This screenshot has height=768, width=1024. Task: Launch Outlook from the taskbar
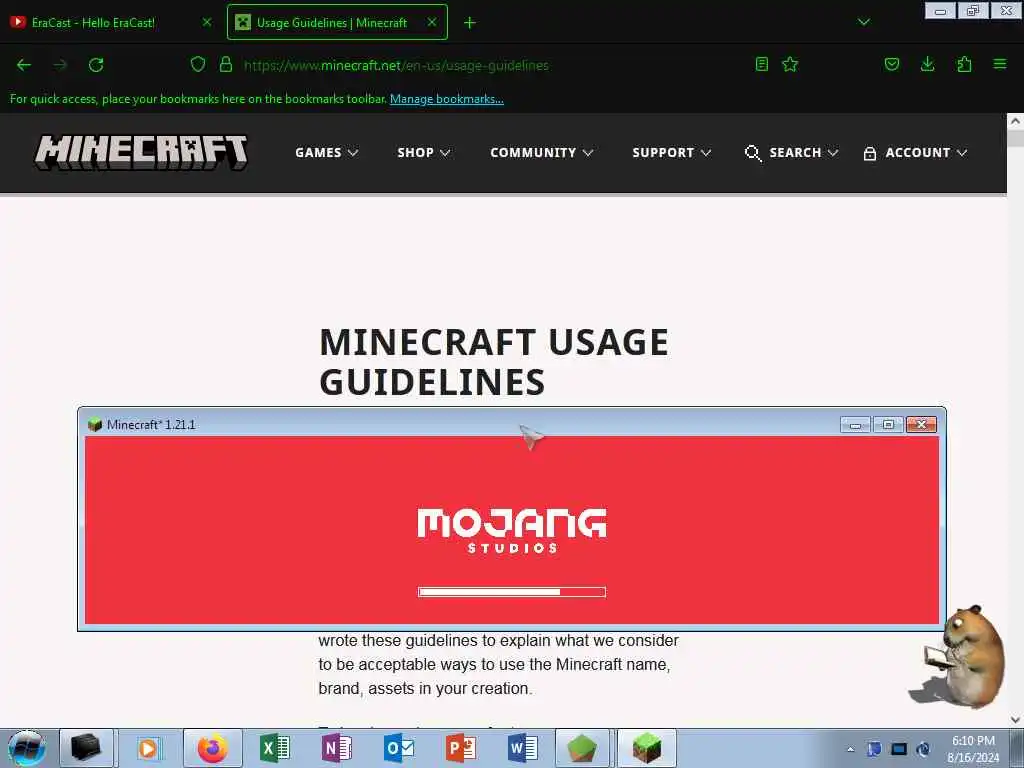[398, 748]
